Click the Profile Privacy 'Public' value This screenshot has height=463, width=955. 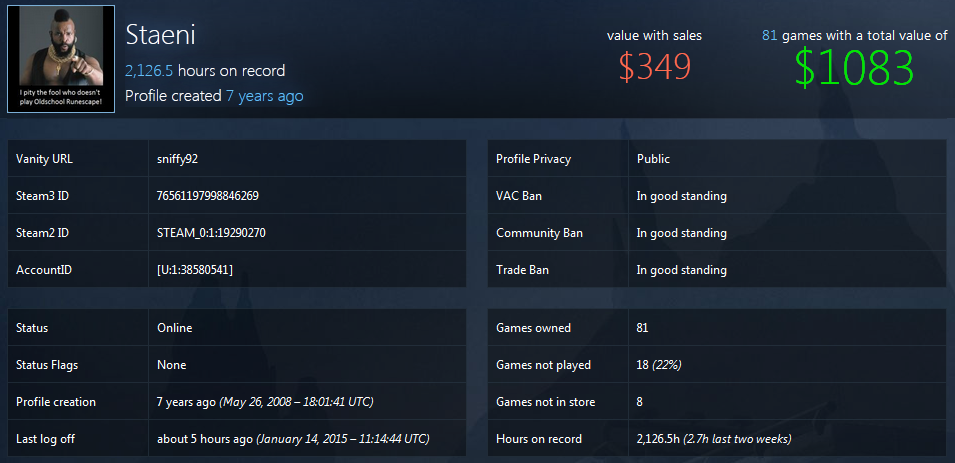pos(653,159)
